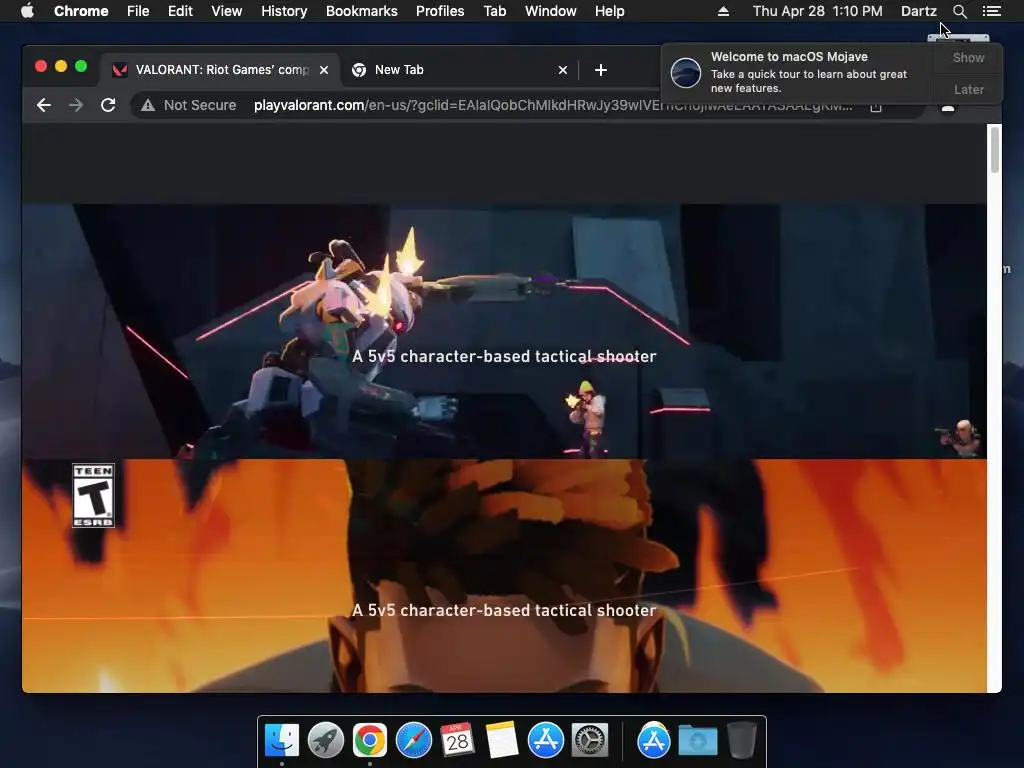Open Launchpad from the Dock

tap(326, 740)
